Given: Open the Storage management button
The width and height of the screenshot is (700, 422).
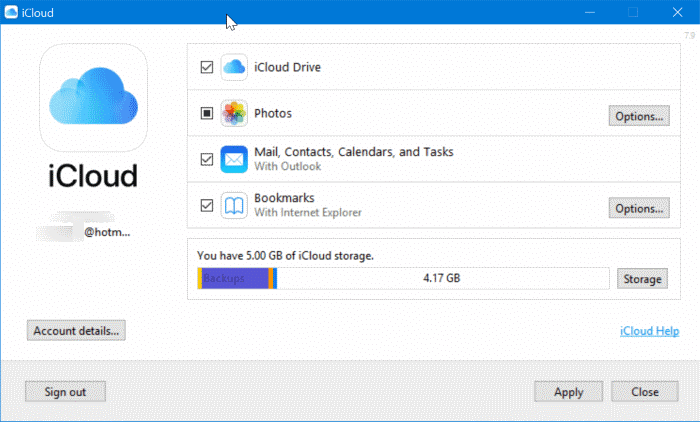Looking at the screenshot, I should (642, 279).
